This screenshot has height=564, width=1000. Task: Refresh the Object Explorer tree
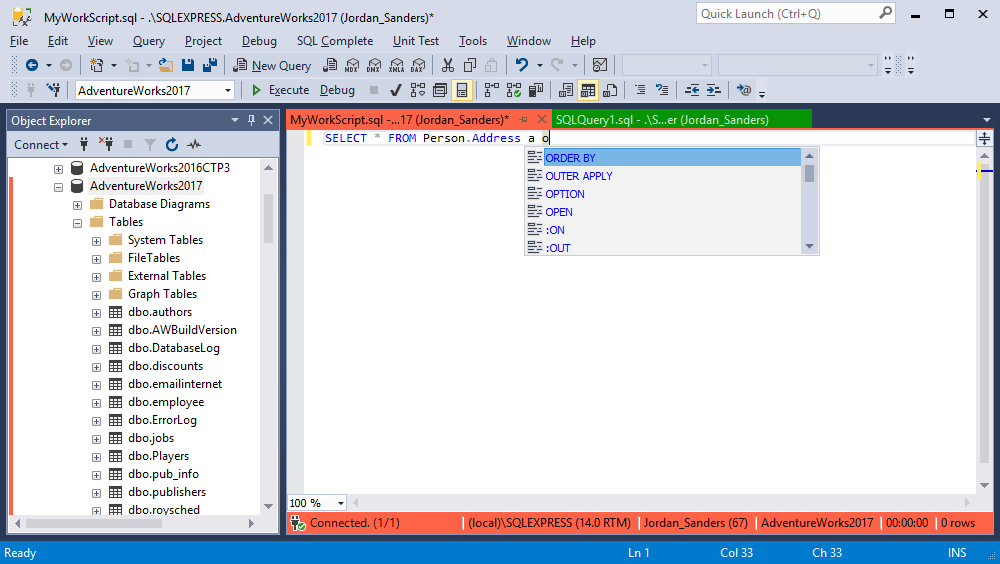[172, 144]
